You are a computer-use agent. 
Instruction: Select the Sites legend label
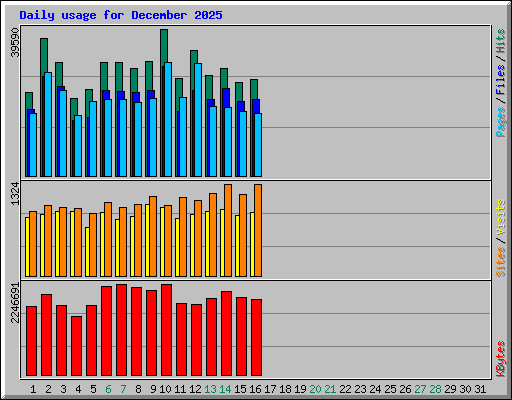coord(501,262)
